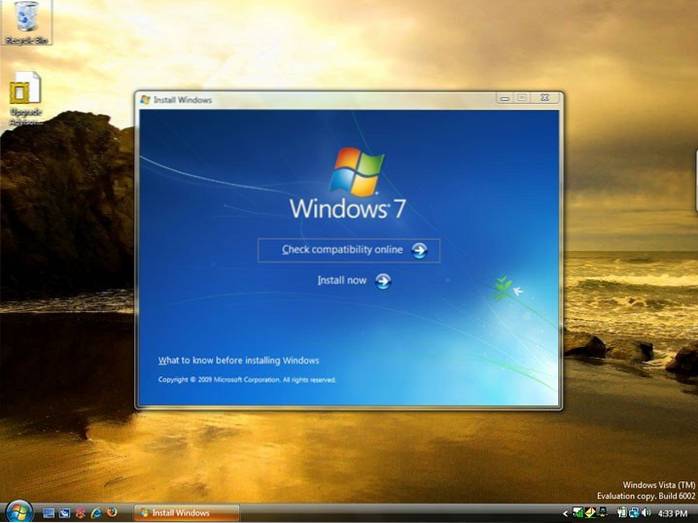Open What to know before installing Windows
The width and height of the screenshot is (698, 523).
click(x=238, y=360)
